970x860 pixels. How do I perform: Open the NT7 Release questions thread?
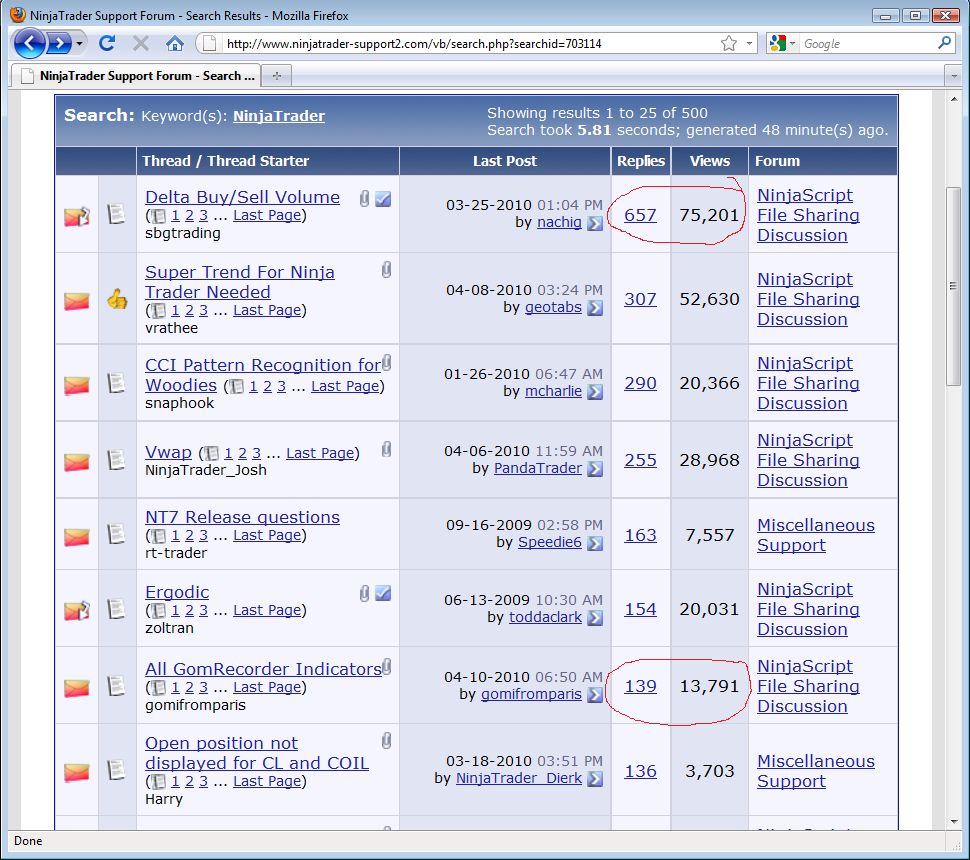[242, 517]
